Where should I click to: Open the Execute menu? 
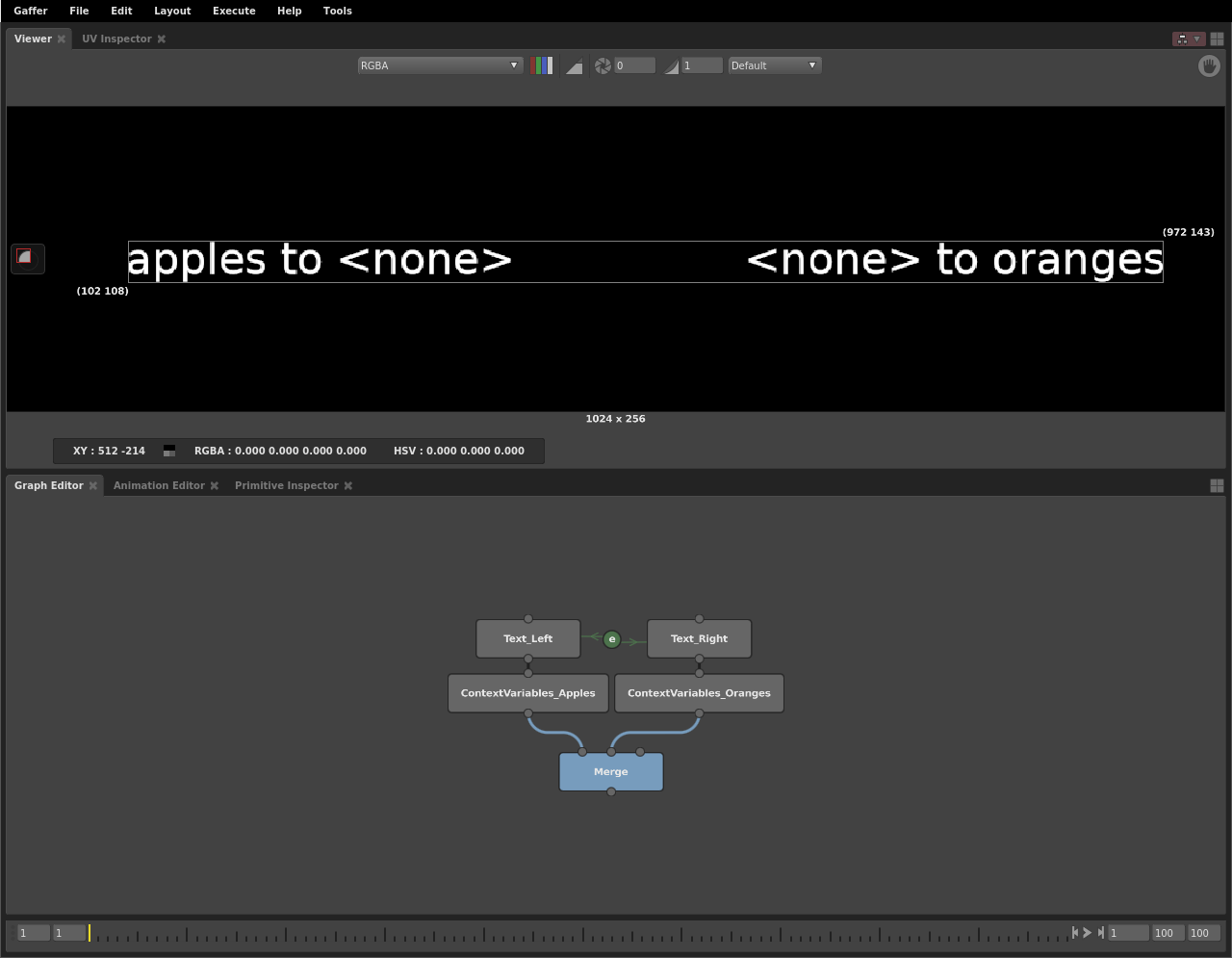coord(234,11)
